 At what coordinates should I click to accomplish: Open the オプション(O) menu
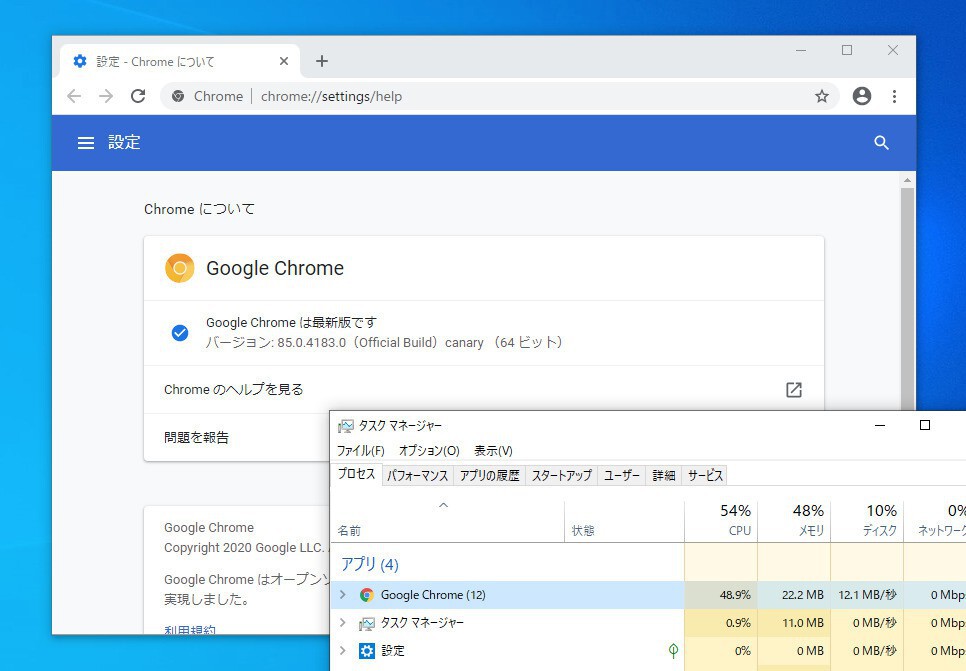(x=429, y=451)
